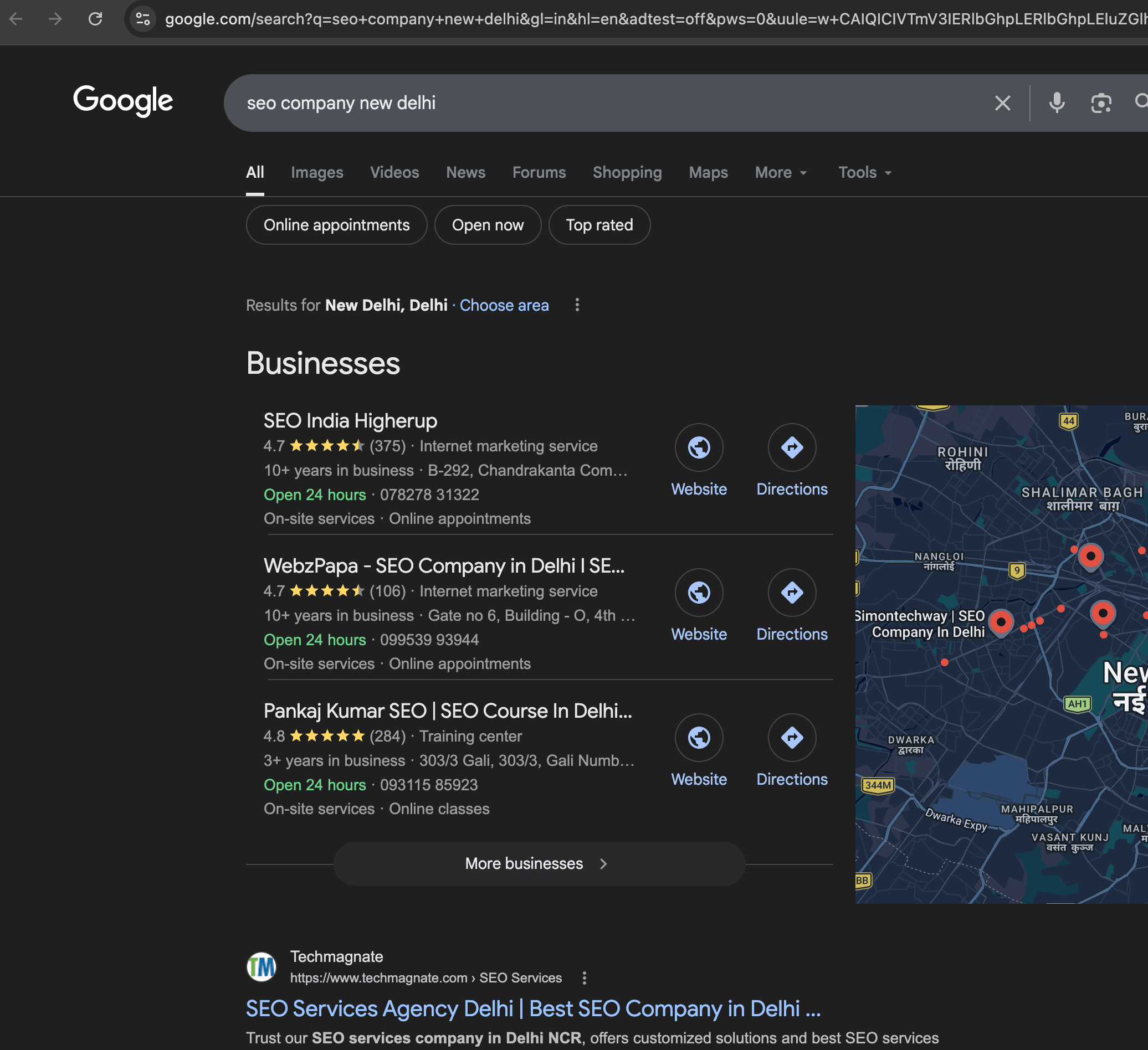Reload the page with refresh icon
The height and width of the screenshot is (1050, 1148).
pyautogui.click(x=95, y=19)
